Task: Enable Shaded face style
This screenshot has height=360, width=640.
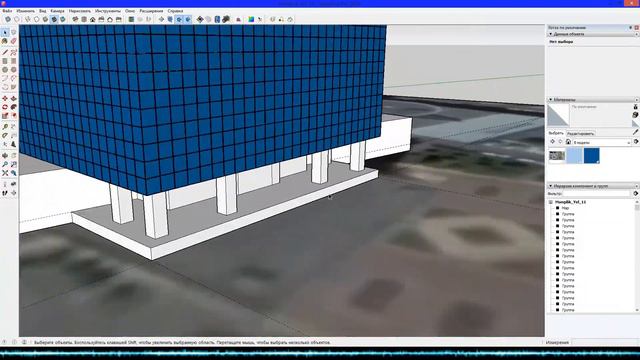Action: coord(45,19)
